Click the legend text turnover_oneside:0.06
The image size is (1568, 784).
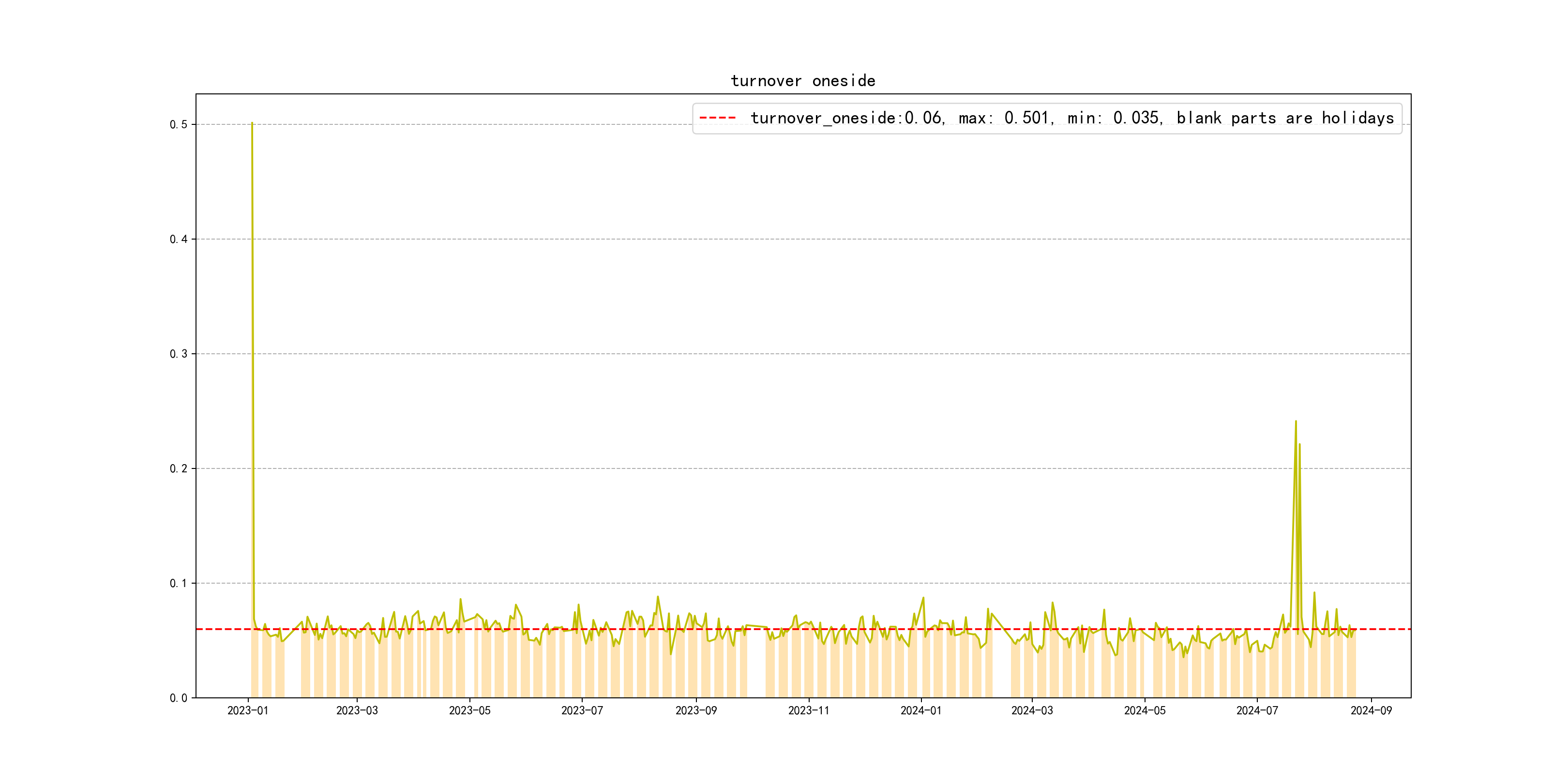click(x=845, y=118)
